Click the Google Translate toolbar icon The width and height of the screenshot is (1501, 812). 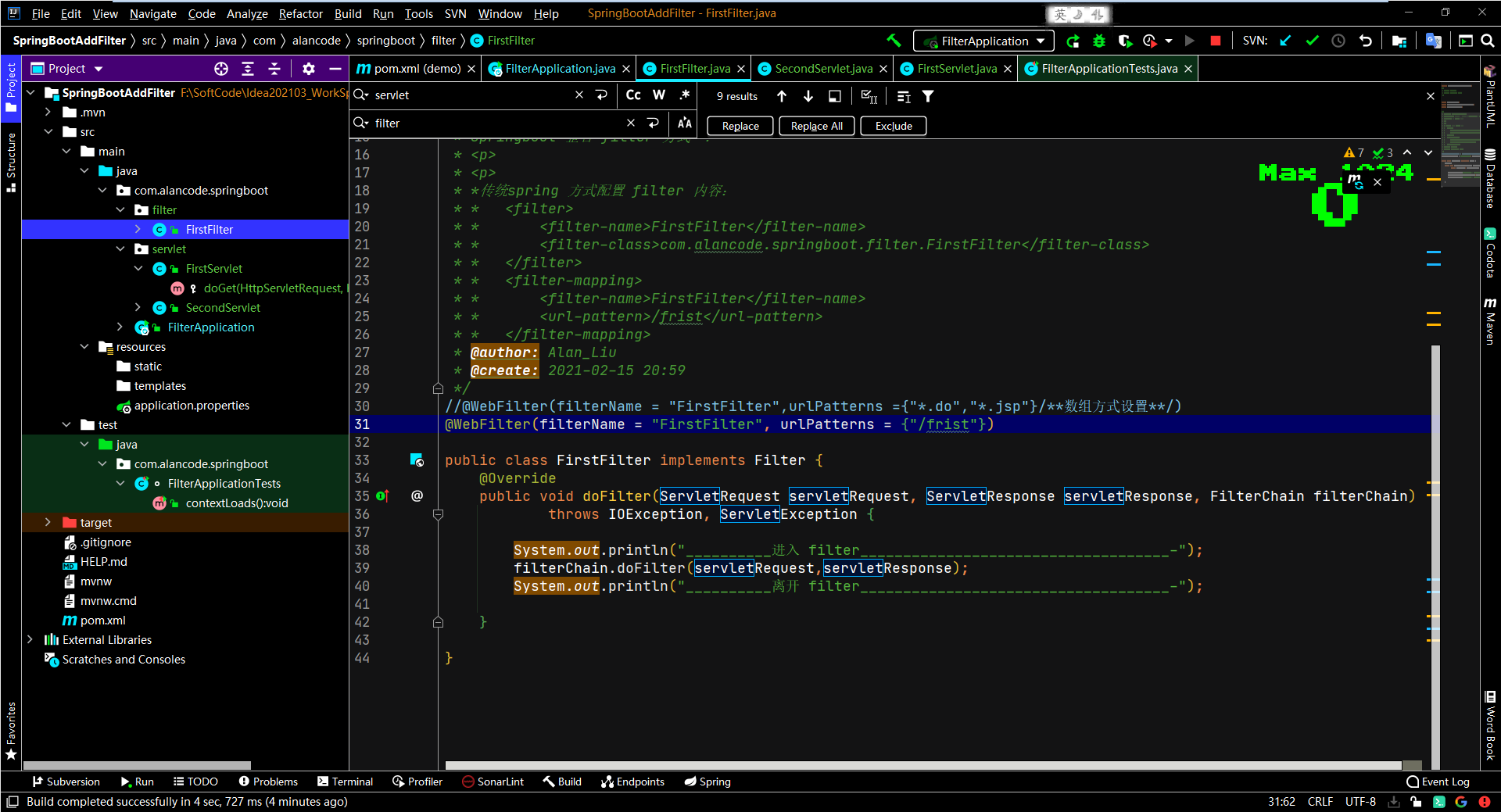click(x=1433, y=41)
